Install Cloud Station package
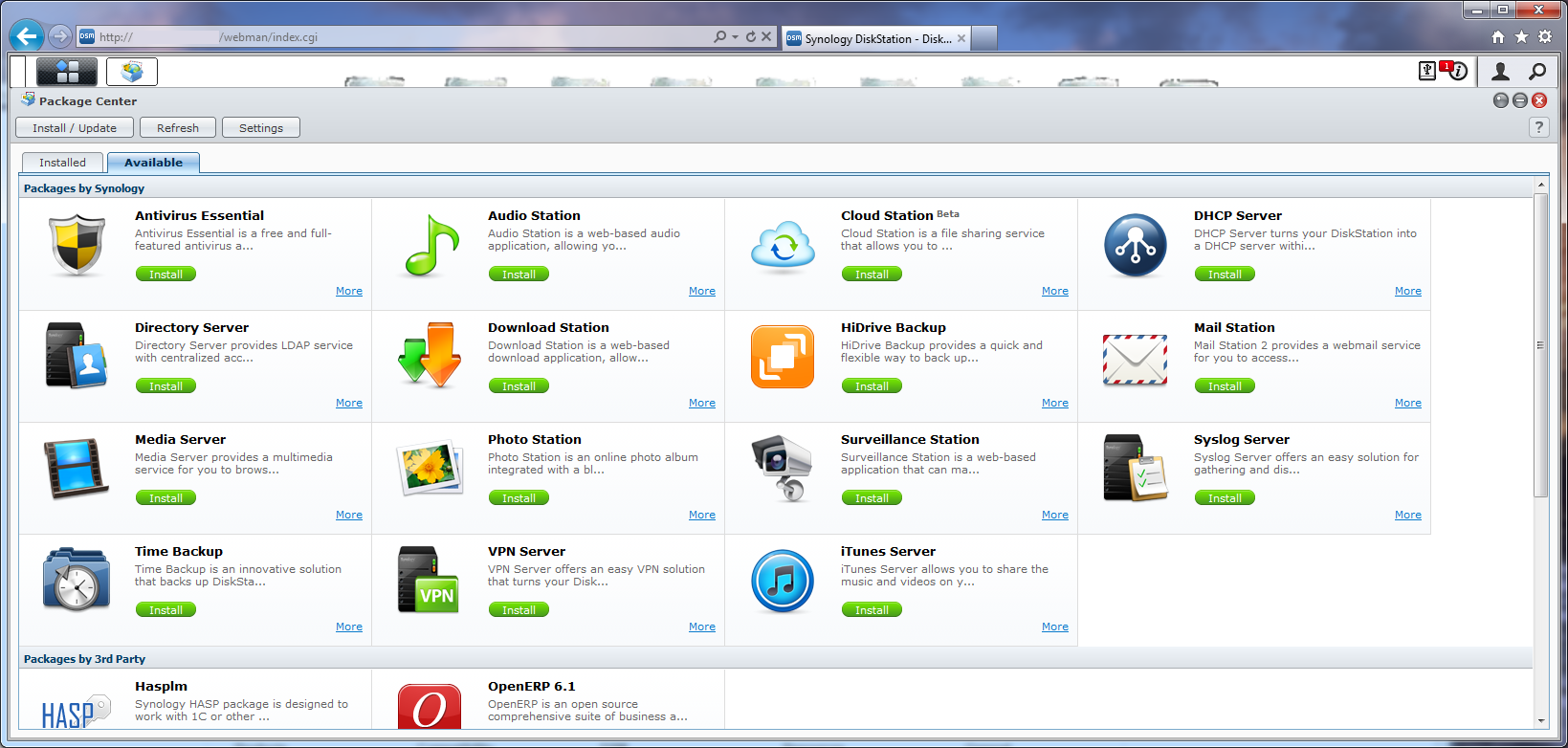1568x748 pixels. coord(872,275)
